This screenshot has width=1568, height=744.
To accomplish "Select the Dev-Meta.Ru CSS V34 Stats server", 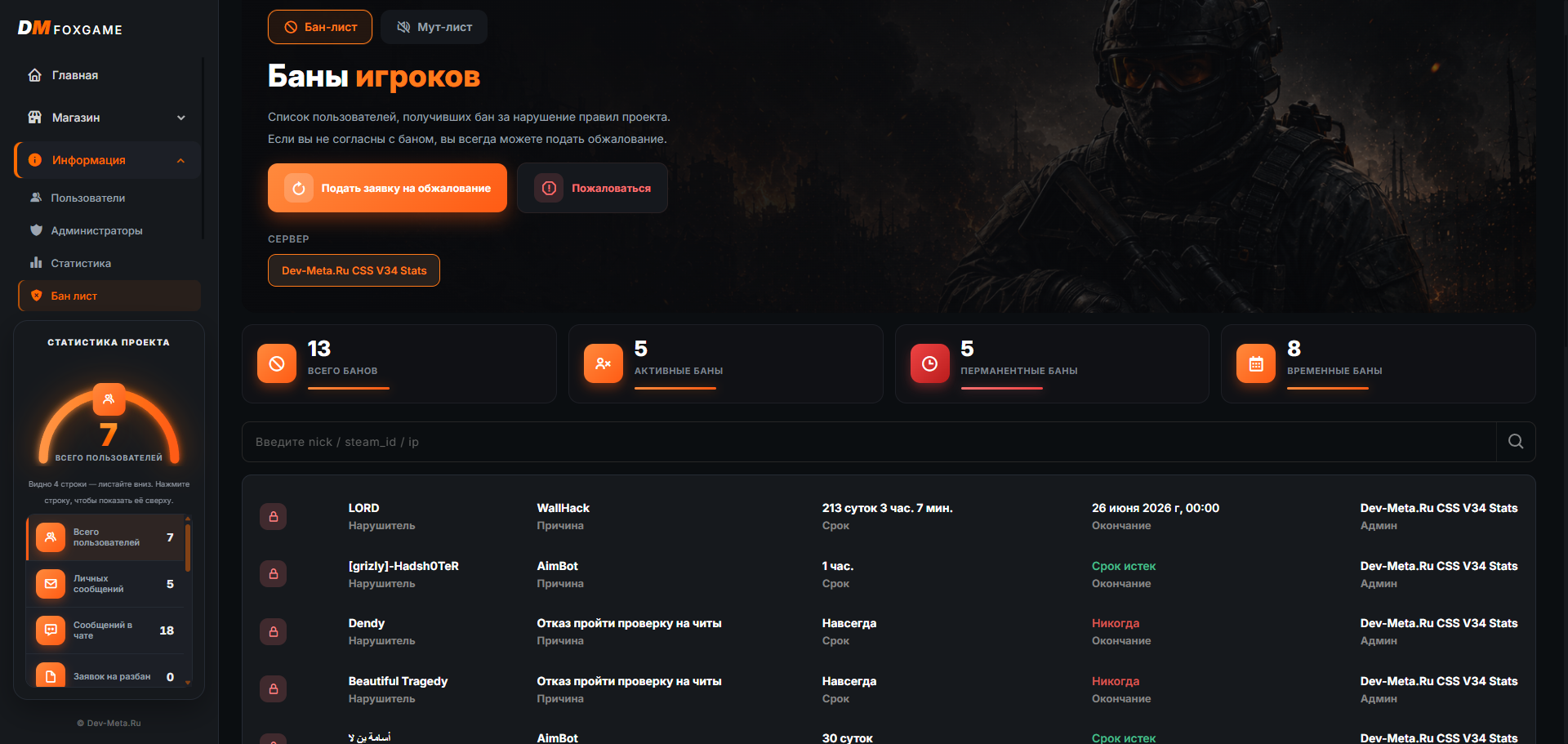I will coord(354,270).
